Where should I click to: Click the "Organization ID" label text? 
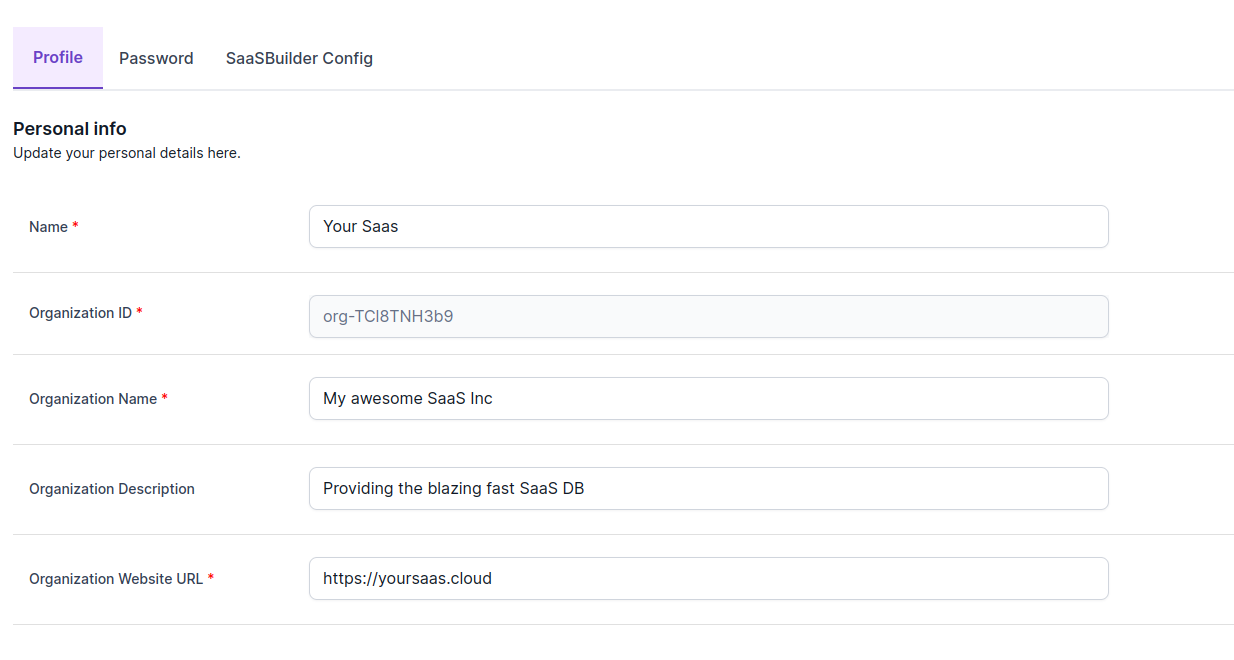[x=80, y=313]
